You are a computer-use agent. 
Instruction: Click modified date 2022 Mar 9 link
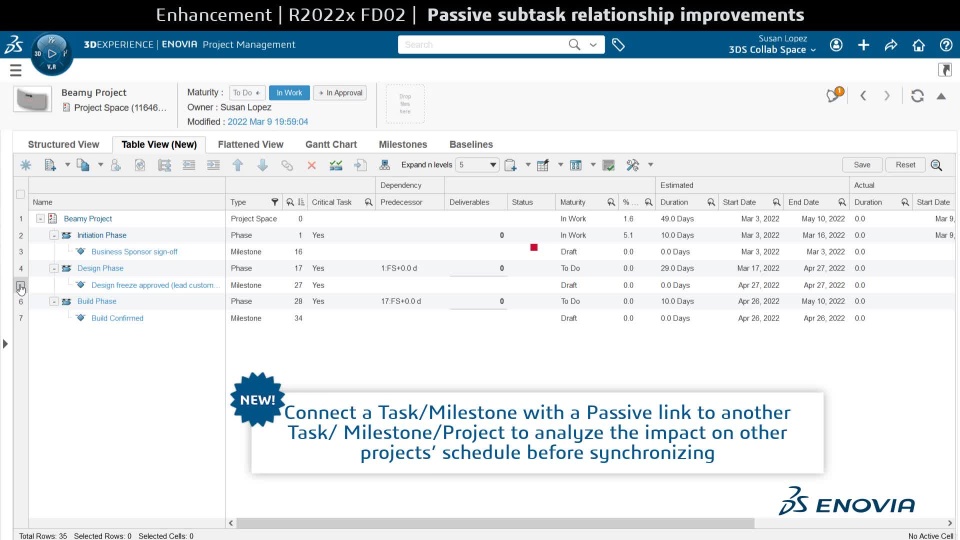(x=268, y=122)
